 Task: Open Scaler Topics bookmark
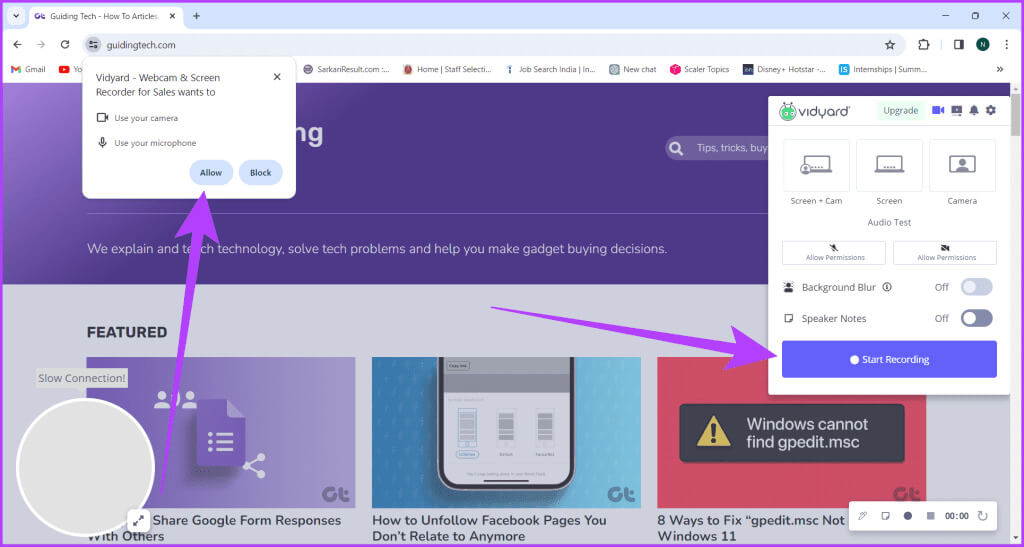699,69
